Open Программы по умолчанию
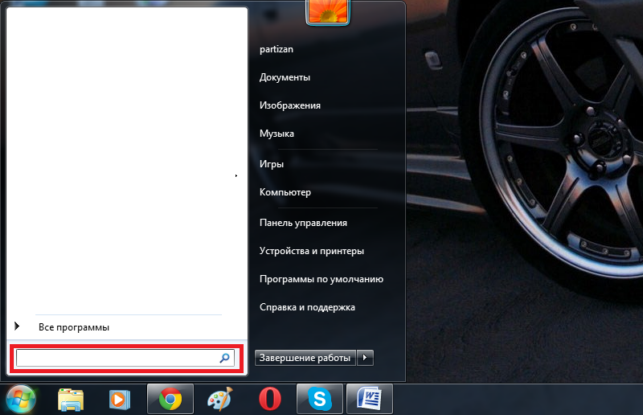This screenshot has height=415, width=643. [321, 279]
